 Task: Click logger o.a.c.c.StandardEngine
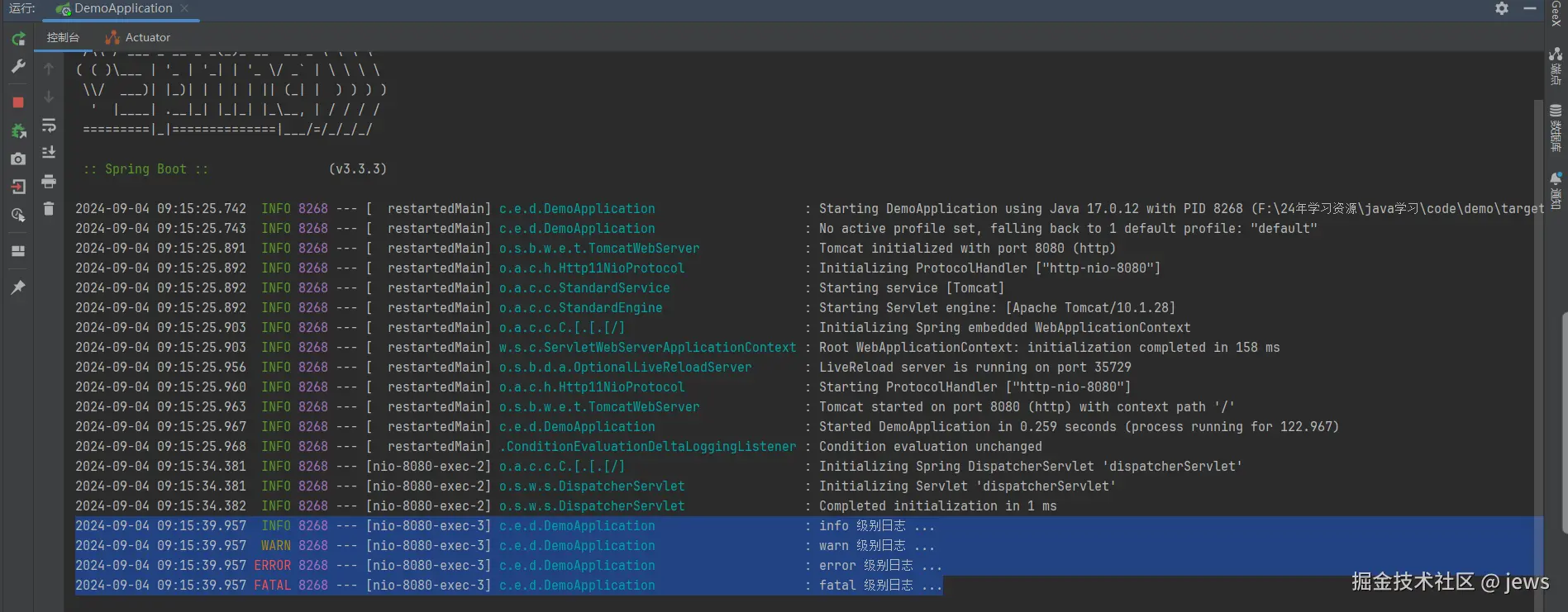(x=581, y=308)
